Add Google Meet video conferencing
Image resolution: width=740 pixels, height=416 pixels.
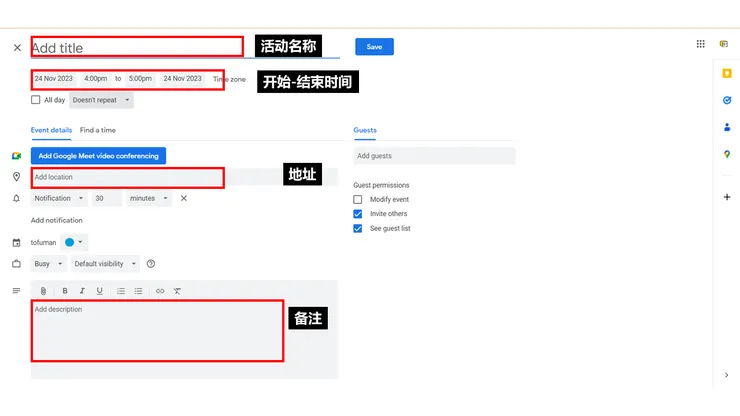click(98, 156)
